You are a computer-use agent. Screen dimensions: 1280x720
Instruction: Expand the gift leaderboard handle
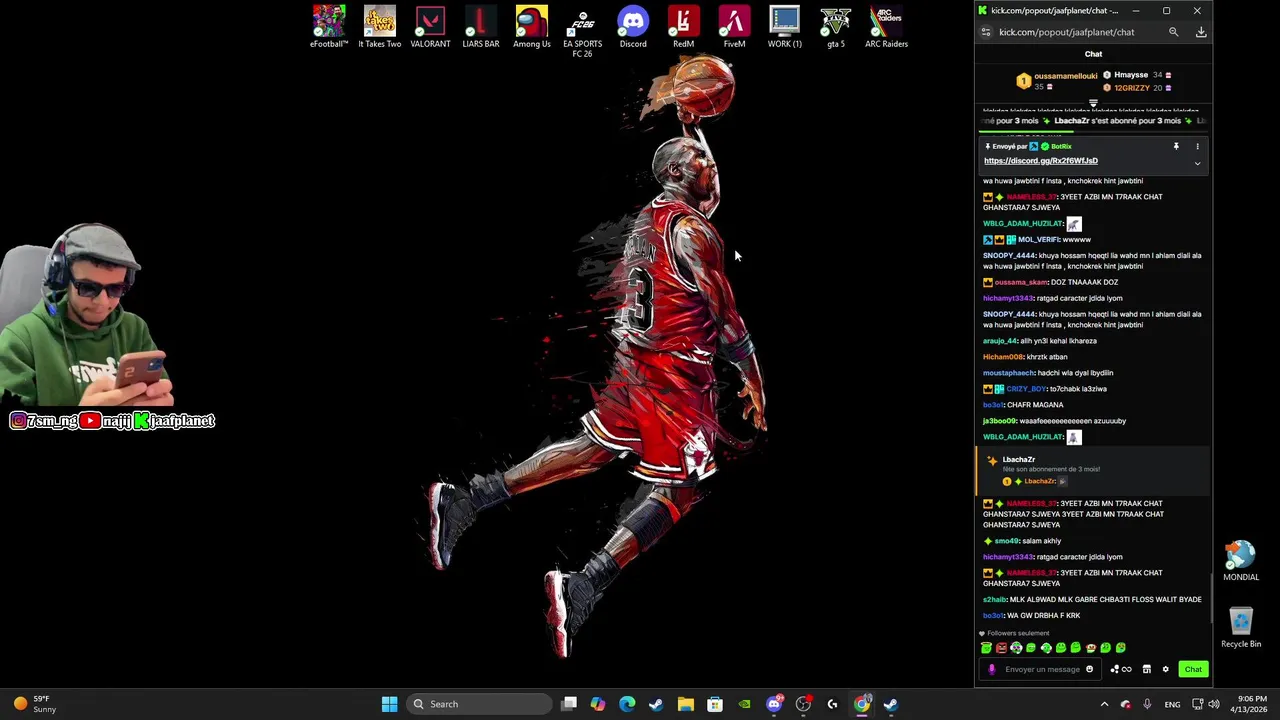(x=1093, y=103)
